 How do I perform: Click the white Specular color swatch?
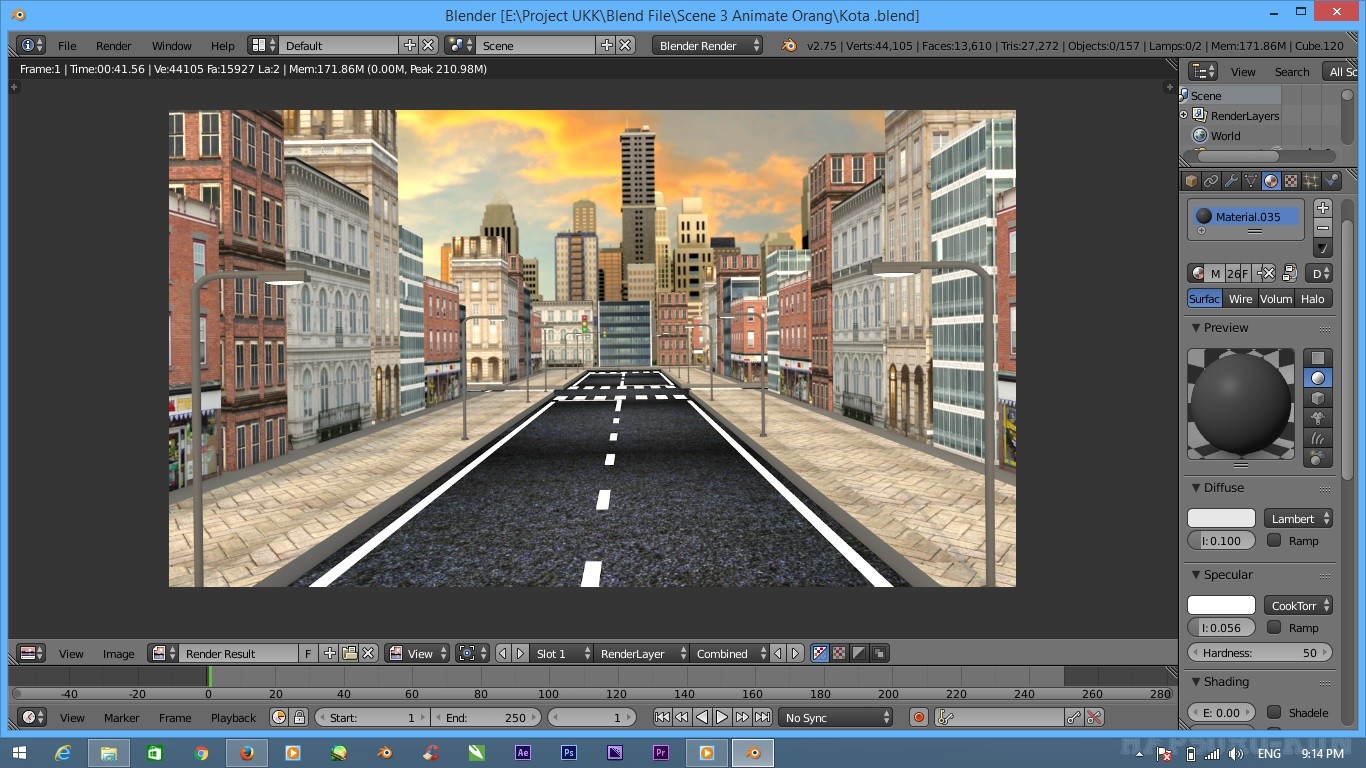[1221, 605]
